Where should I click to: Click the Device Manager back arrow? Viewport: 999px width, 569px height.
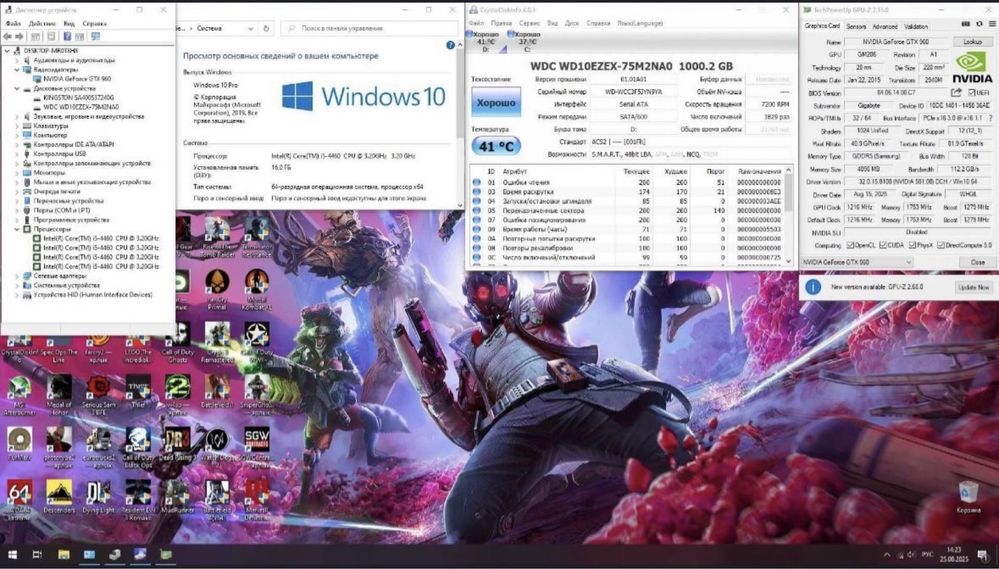pos(7,36)
